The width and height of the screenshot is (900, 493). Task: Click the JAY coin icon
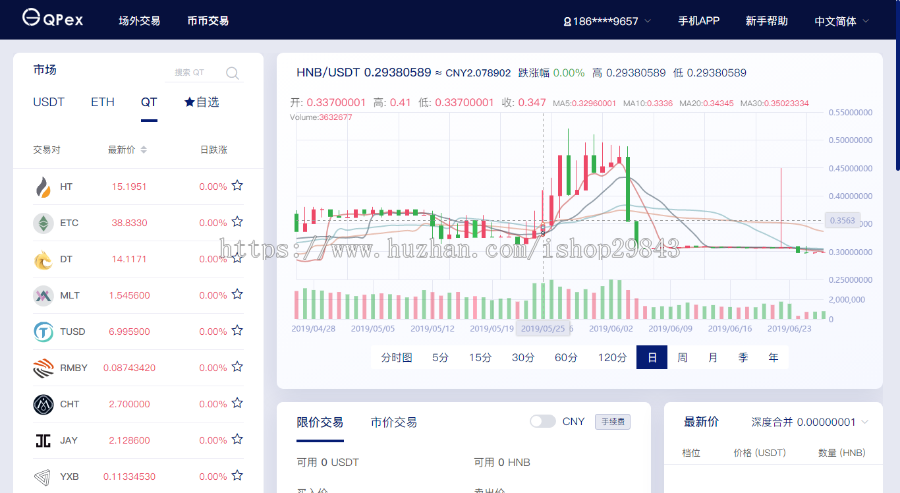tap(43, 441)
